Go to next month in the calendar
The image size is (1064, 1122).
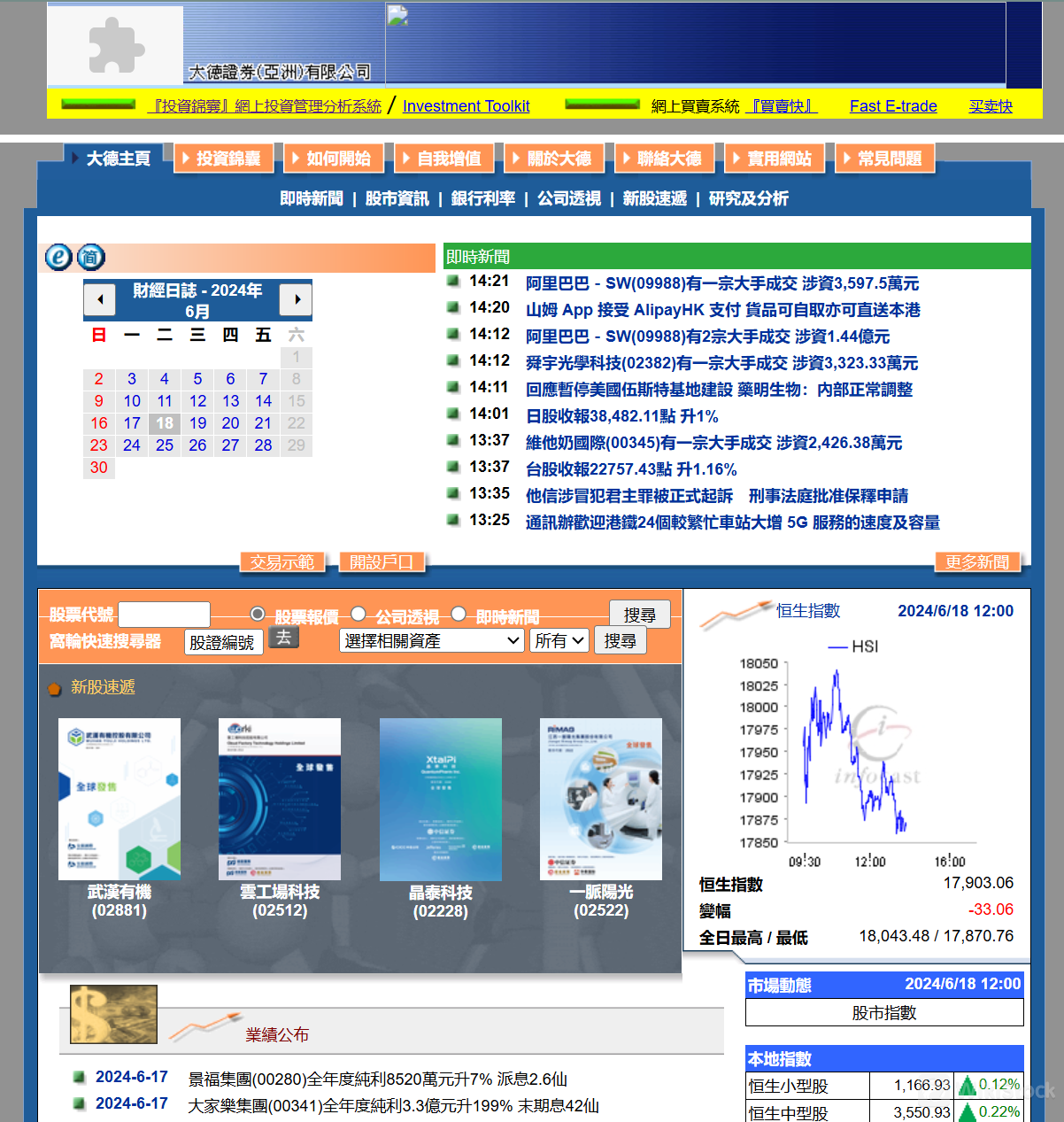point(297,299)
